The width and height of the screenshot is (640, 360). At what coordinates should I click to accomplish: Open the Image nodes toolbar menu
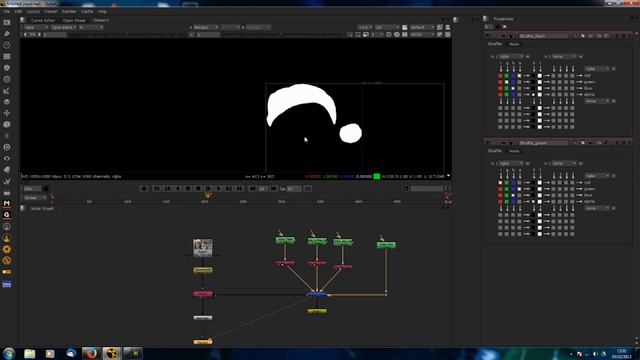click(x=7, y=22)
